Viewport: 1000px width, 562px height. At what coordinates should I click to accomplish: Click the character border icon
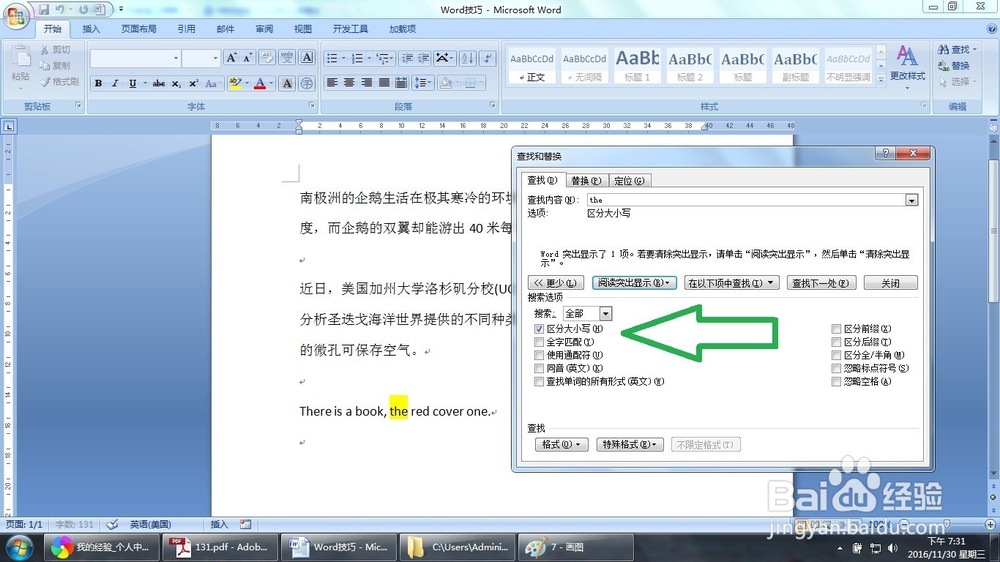(x=307, y=58)
